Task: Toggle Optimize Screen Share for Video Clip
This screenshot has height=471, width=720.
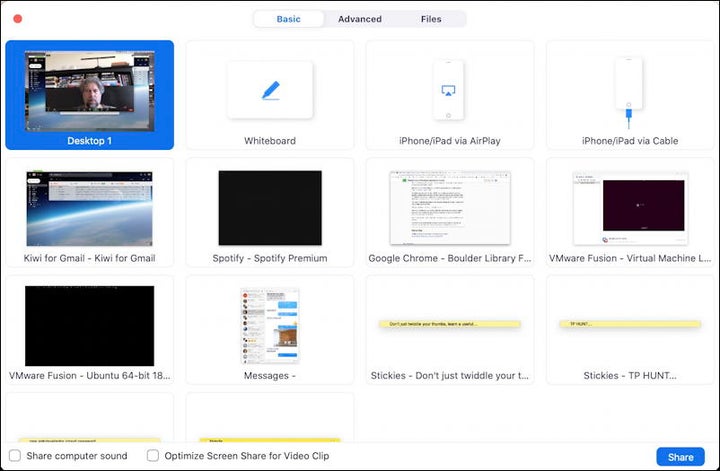Action: (x=153, y=456)
